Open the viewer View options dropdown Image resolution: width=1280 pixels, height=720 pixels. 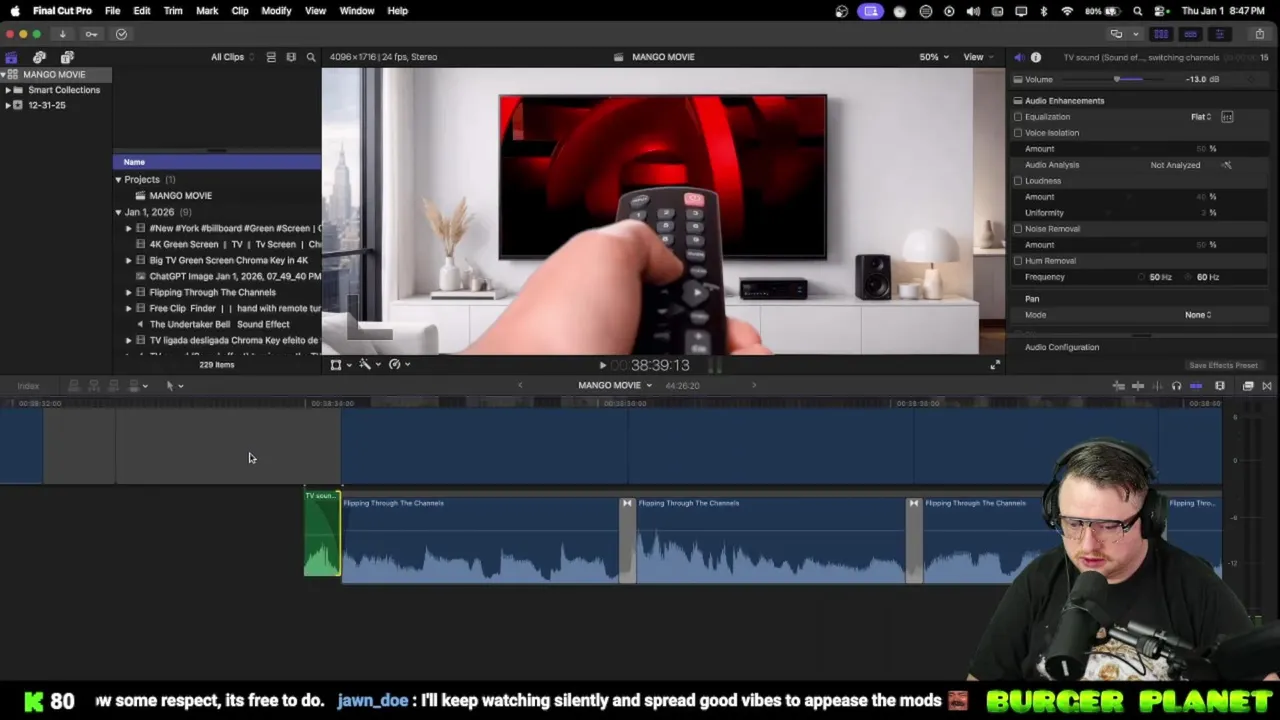click(x=977, y=57)
